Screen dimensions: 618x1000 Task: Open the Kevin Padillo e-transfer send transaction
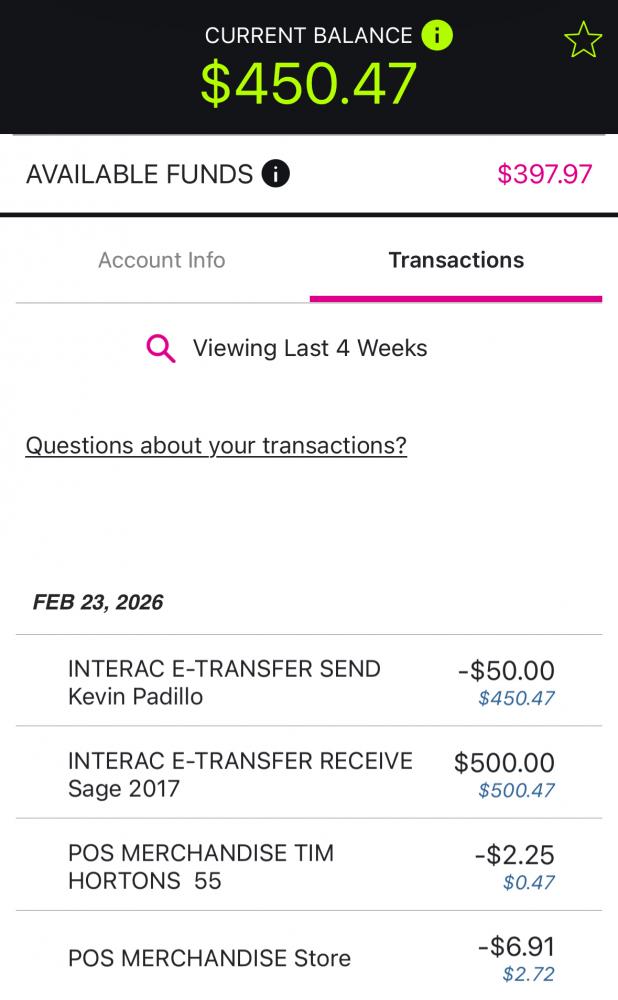pos(224,682)
